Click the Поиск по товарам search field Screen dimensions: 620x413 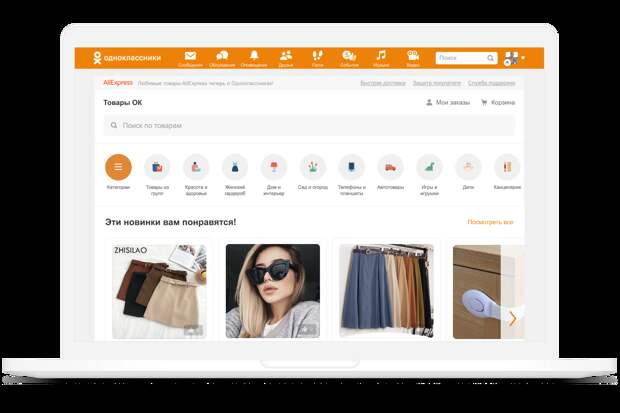[x=309, y=125]
